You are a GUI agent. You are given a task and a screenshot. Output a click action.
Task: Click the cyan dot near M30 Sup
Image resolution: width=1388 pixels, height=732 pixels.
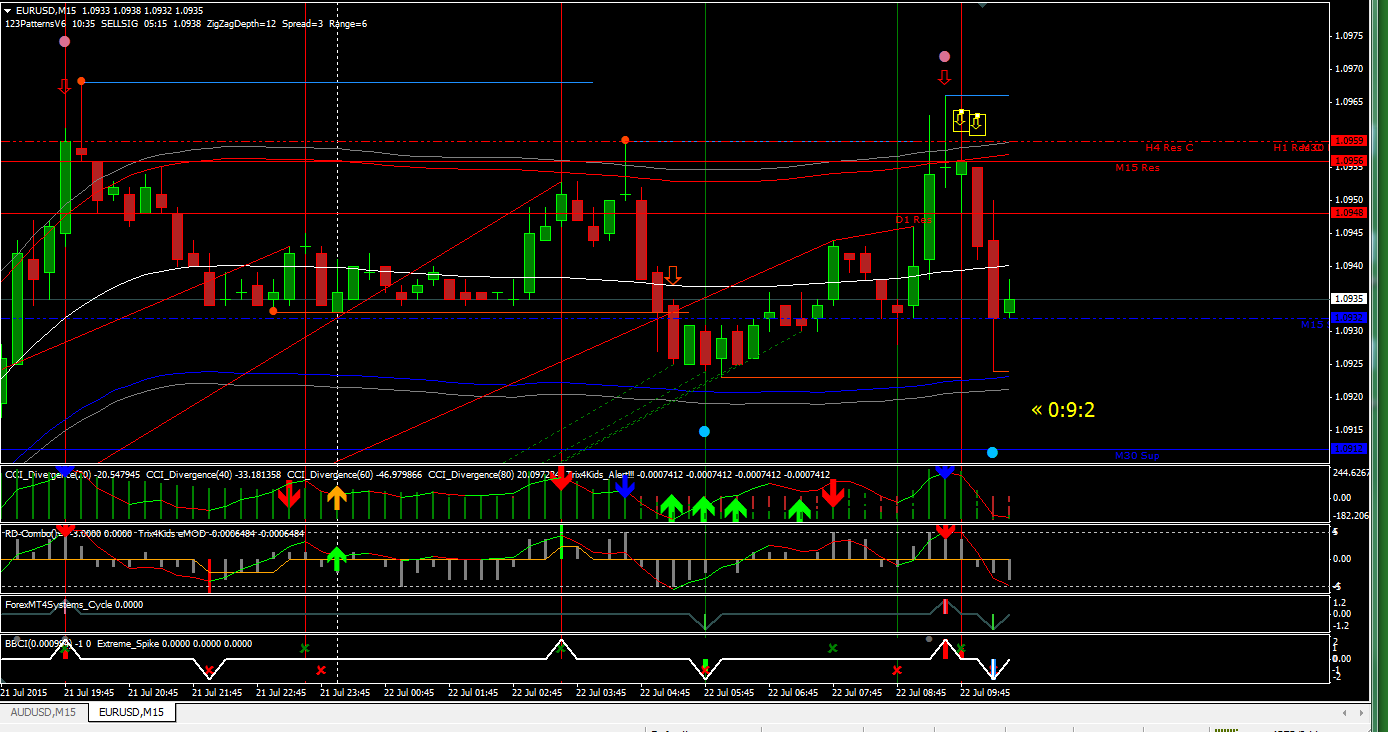pyautogui.click(x=992, y=453)
